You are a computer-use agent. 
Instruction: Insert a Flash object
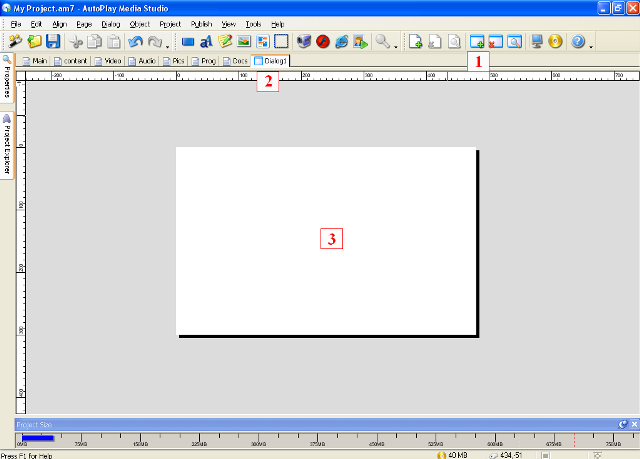pyautogui.click(x=323, y=42)
